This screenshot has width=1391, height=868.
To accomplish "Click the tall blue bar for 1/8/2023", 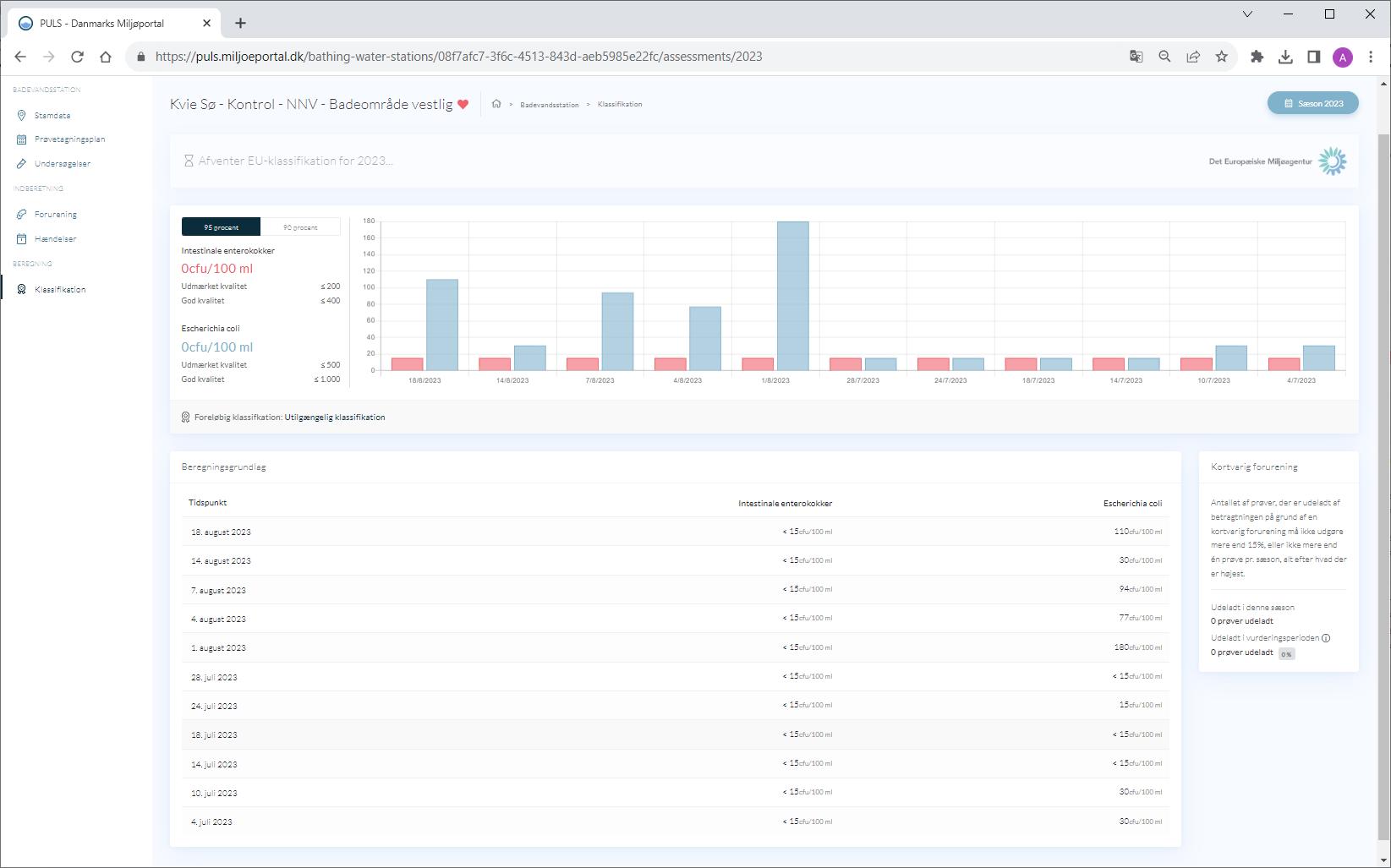I will pos(793,296).
